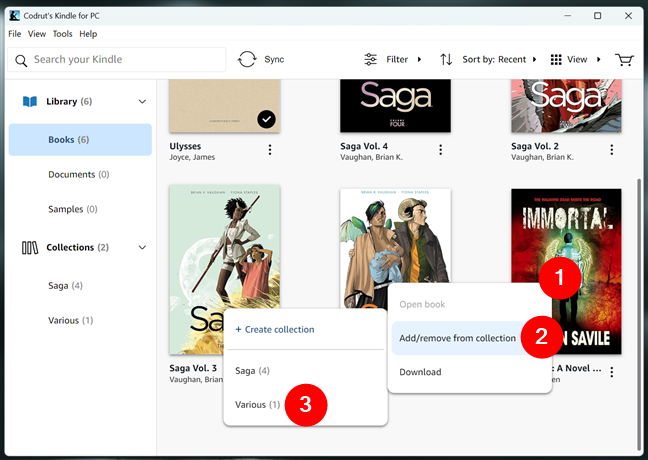Click the search magnifier icon
This screenshot has width=648, height=460.
(x=21, y=60)
